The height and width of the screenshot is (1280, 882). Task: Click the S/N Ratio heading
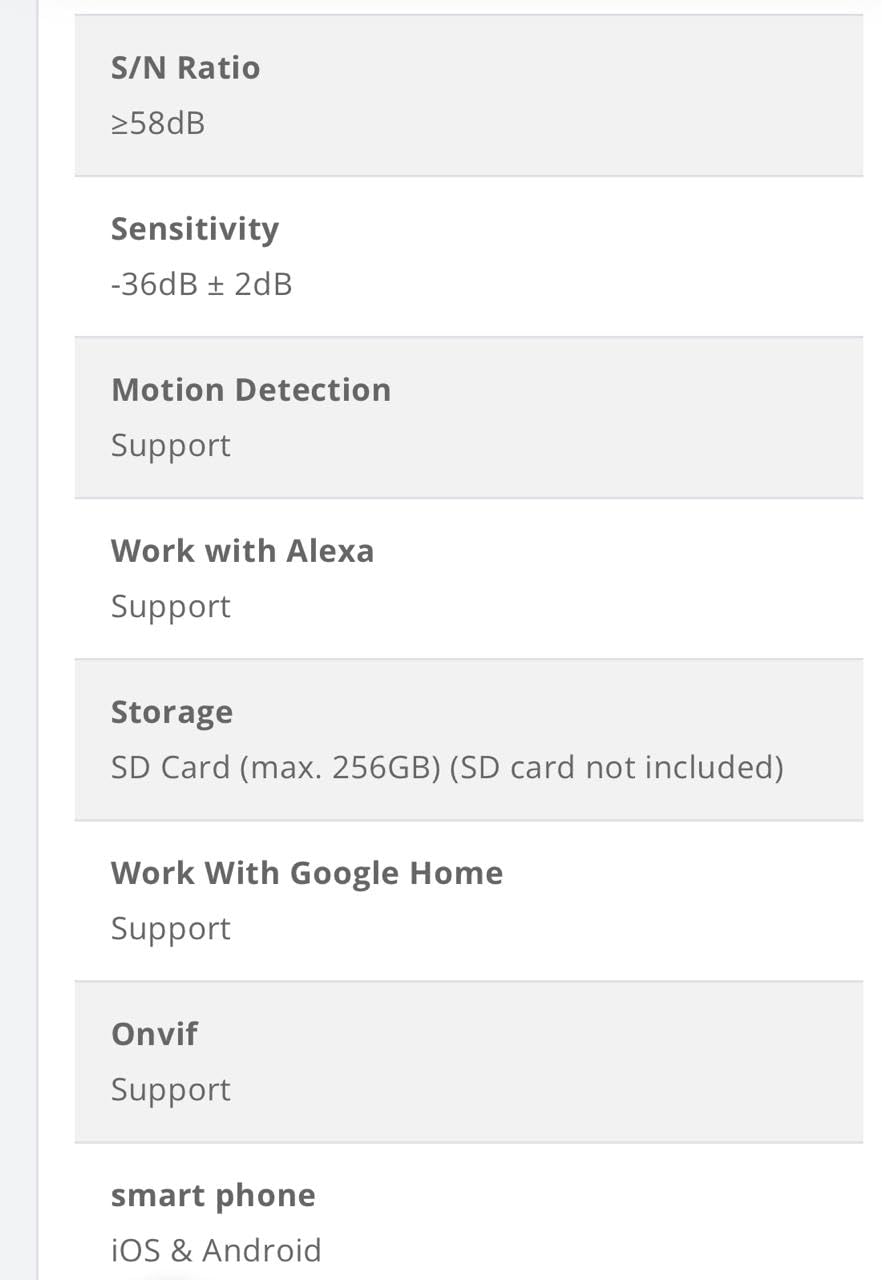185,68
